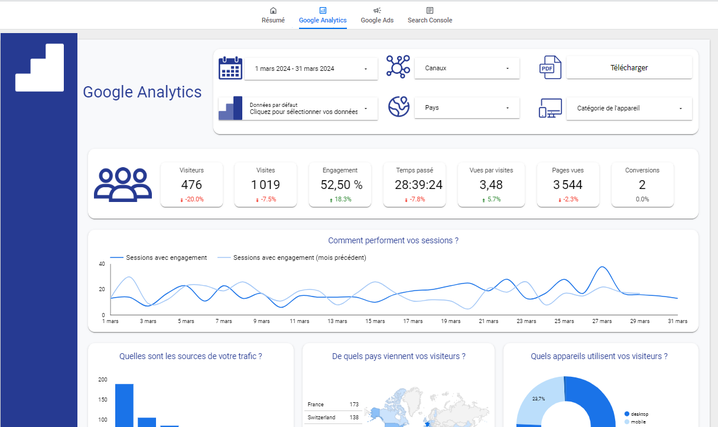Screen dimensions: 718x427
Task: Click the visitors group icon
Action: (x=123, y=184)
